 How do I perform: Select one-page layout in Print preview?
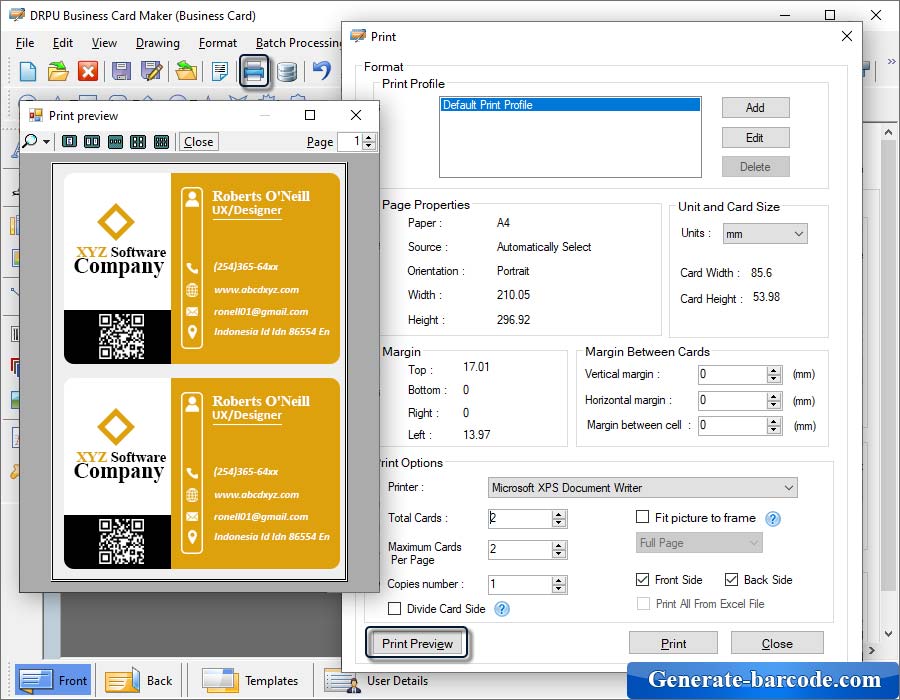pos(69,142)
